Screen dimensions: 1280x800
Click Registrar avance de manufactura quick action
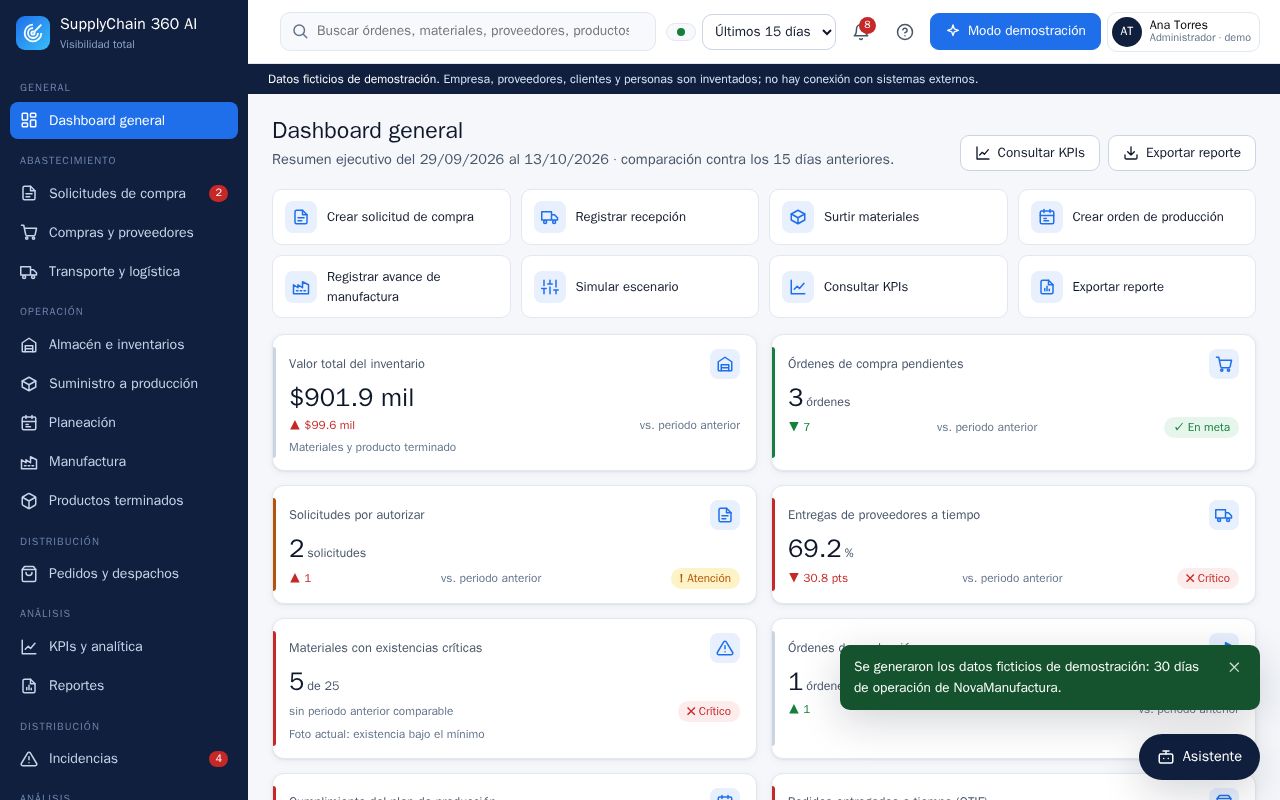click(x=391, y=287)
